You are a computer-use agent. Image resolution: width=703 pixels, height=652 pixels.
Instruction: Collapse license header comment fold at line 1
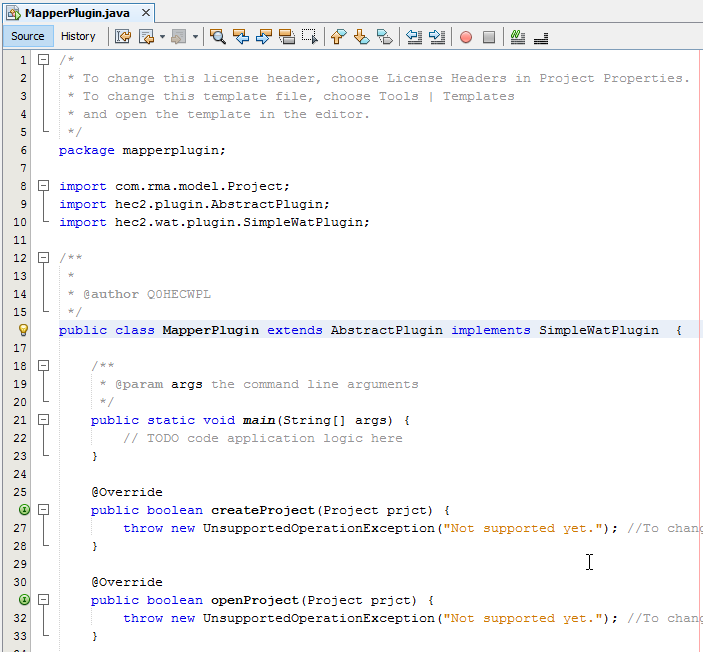pos(43,60)
